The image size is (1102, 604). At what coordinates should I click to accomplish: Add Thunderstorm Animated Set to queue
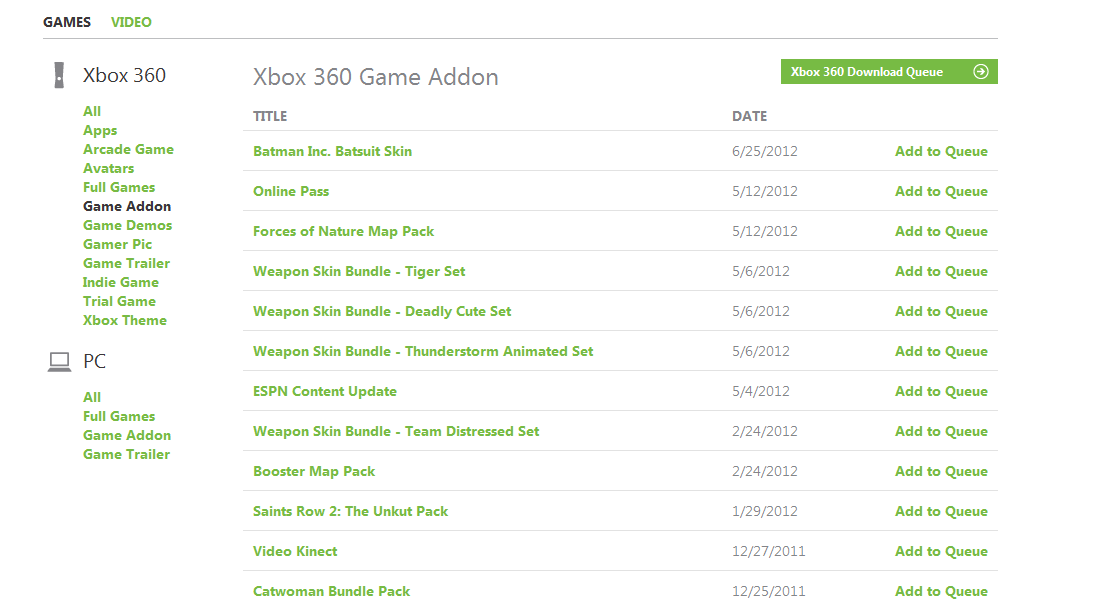point(941,352)
